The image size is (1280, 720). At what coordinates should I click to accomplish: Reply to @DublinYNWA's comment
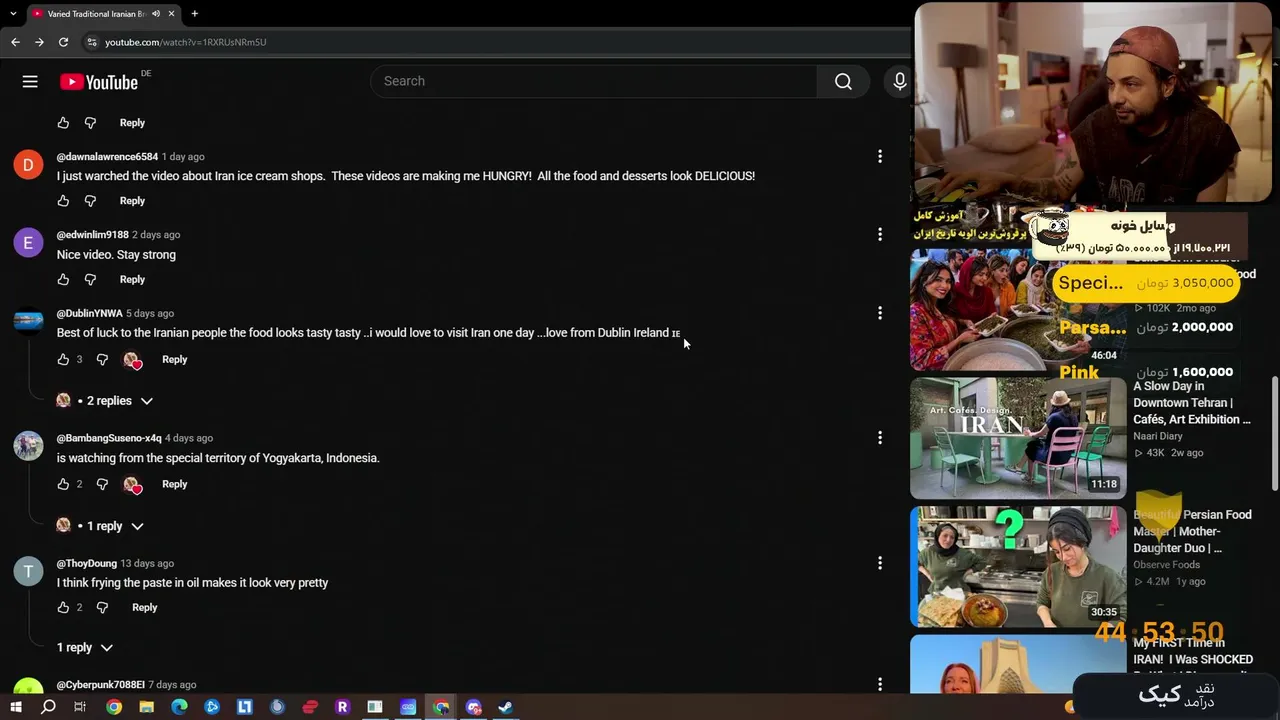pos(174,360)
